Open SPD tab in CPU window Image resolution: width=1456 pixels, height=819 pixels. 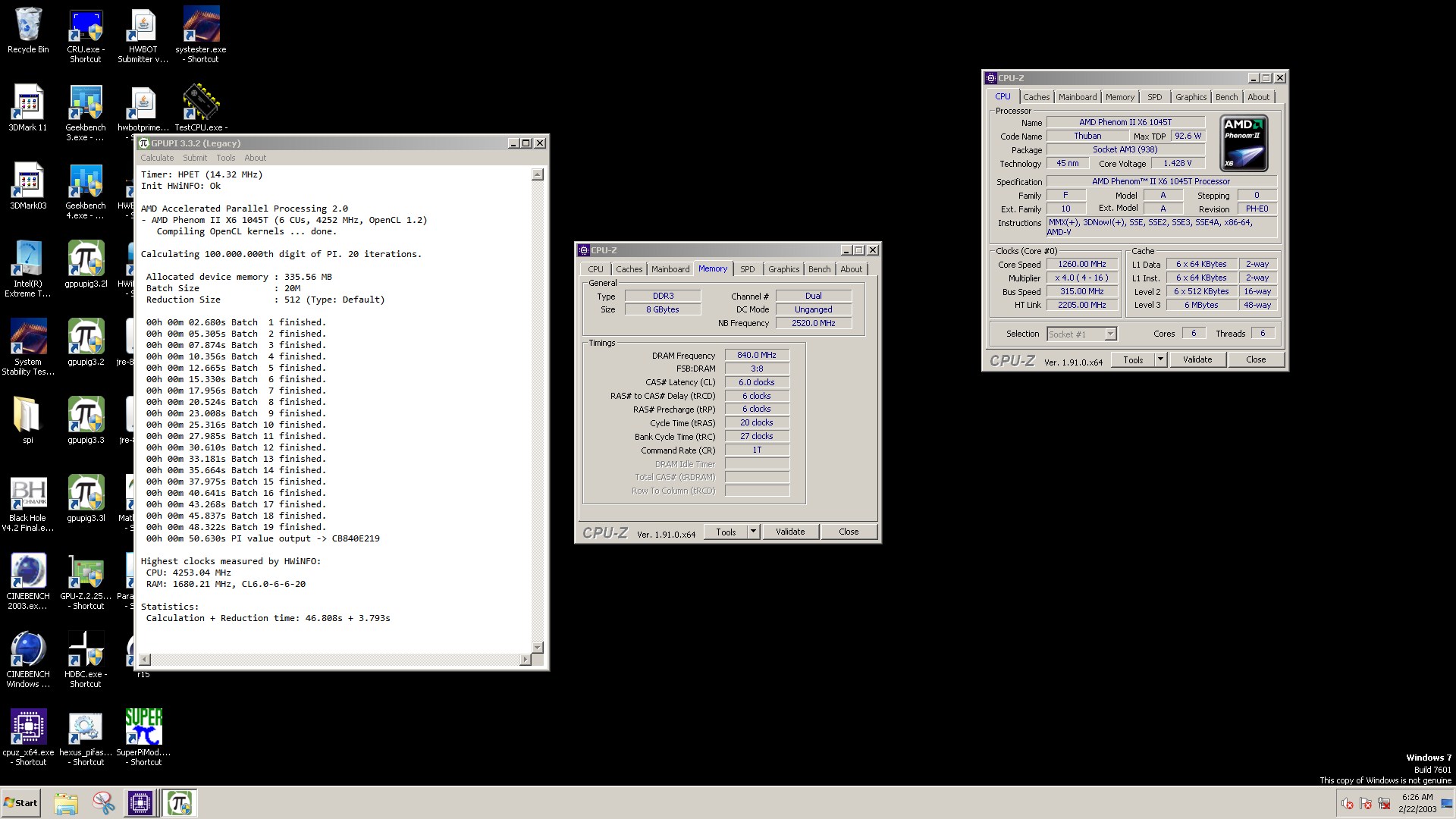(x=1154, y=97)
